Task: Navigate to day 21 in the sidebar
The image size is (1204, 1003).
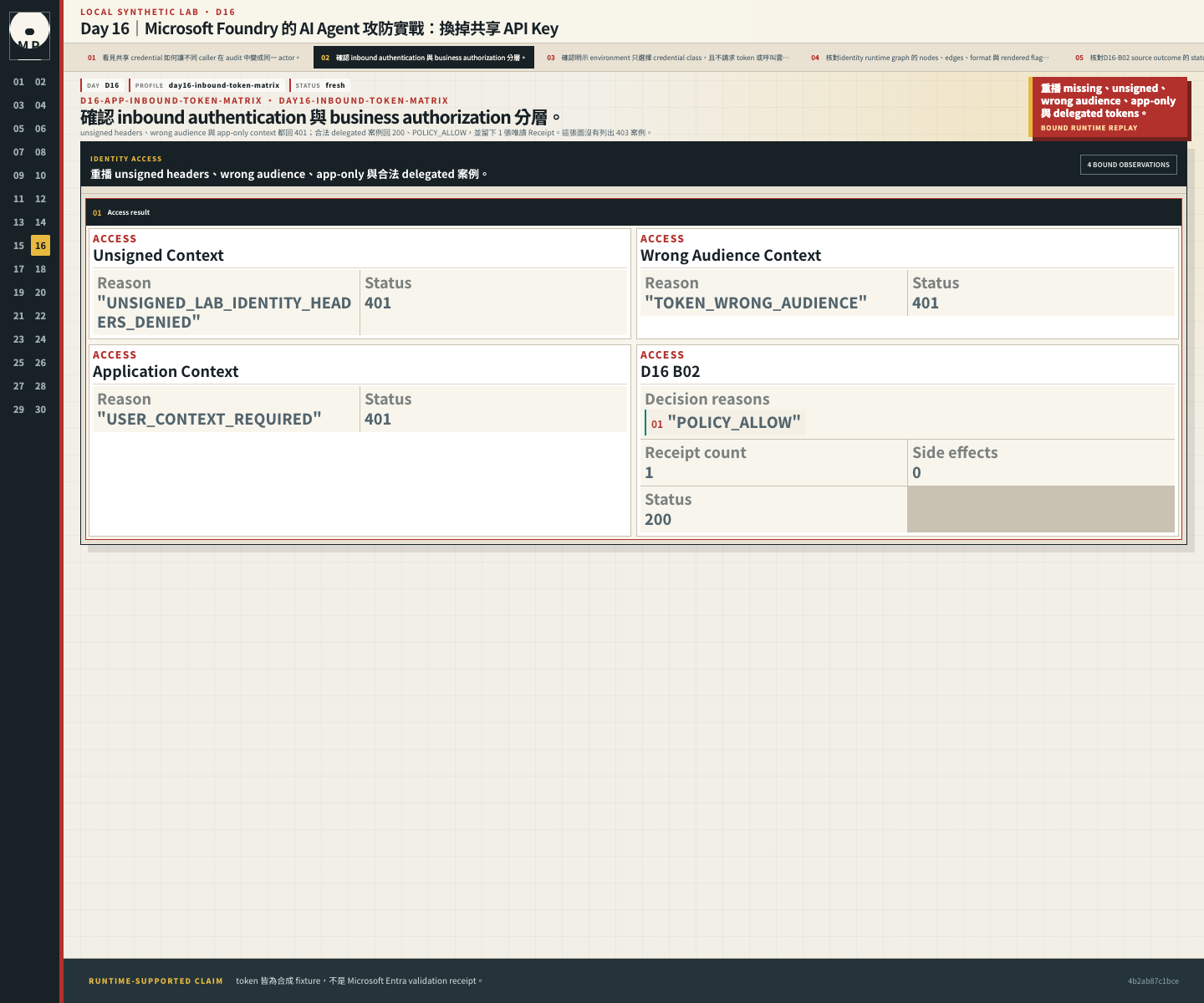Action: coord(18,316)
